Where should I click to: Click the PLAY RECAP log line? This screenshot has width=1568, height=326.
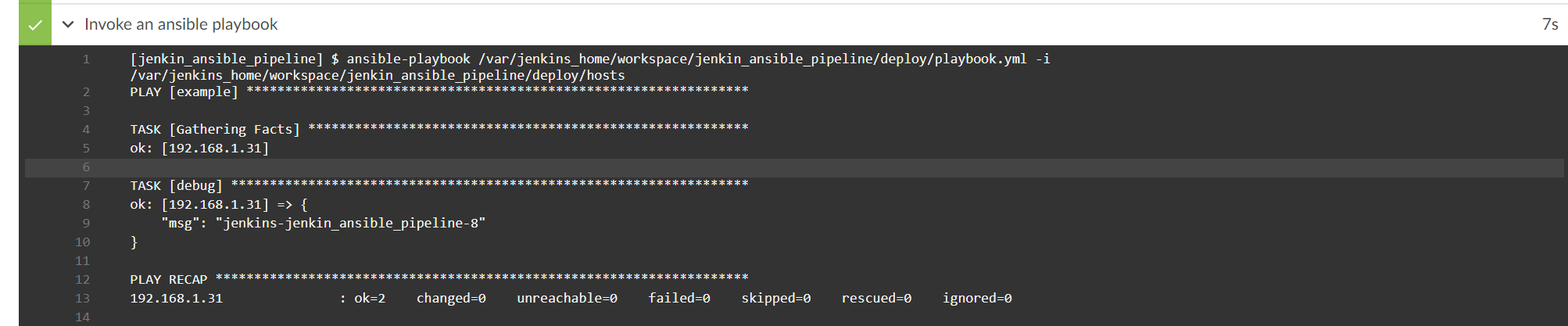439,279
